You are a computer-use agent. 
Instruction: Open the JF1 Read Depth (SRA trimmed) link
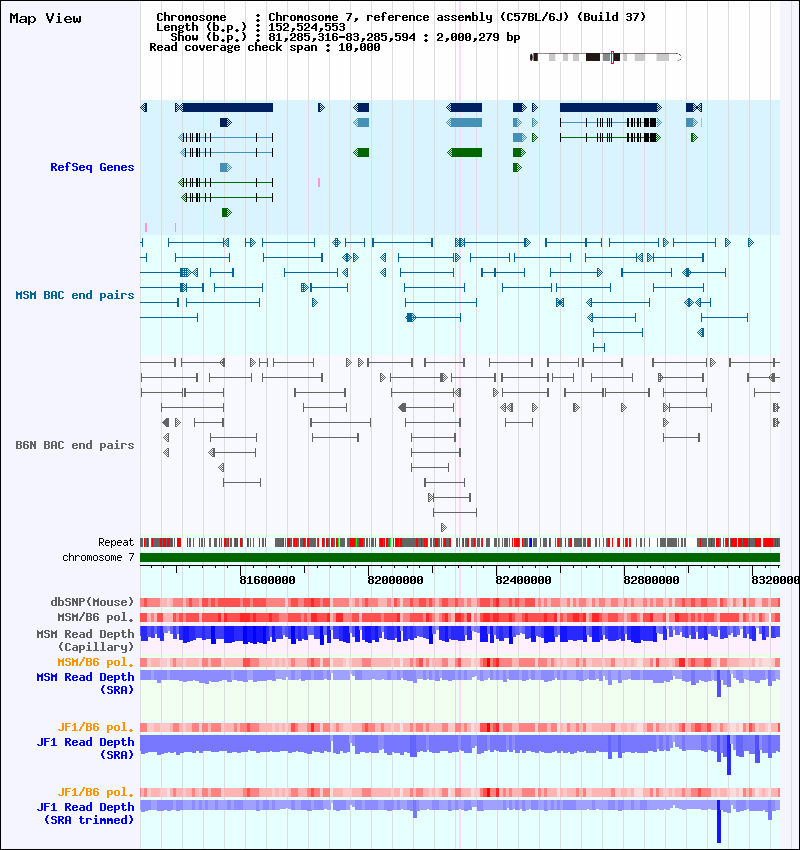click(x=85, y=813)
